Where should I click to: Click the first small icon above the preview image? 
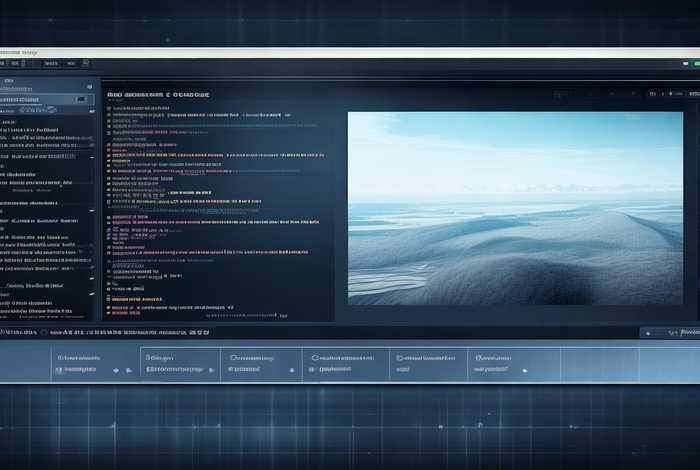pyautogui.click(x=651, y=94)
